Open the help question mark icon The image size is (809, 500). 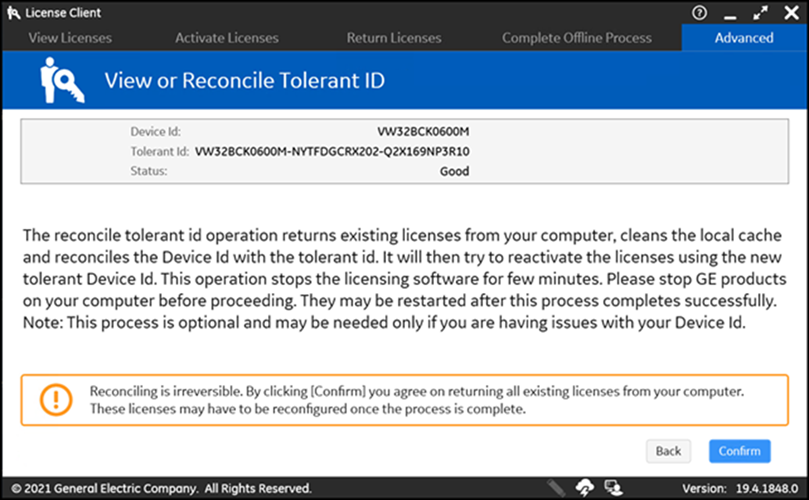click(x=699, y=12)
